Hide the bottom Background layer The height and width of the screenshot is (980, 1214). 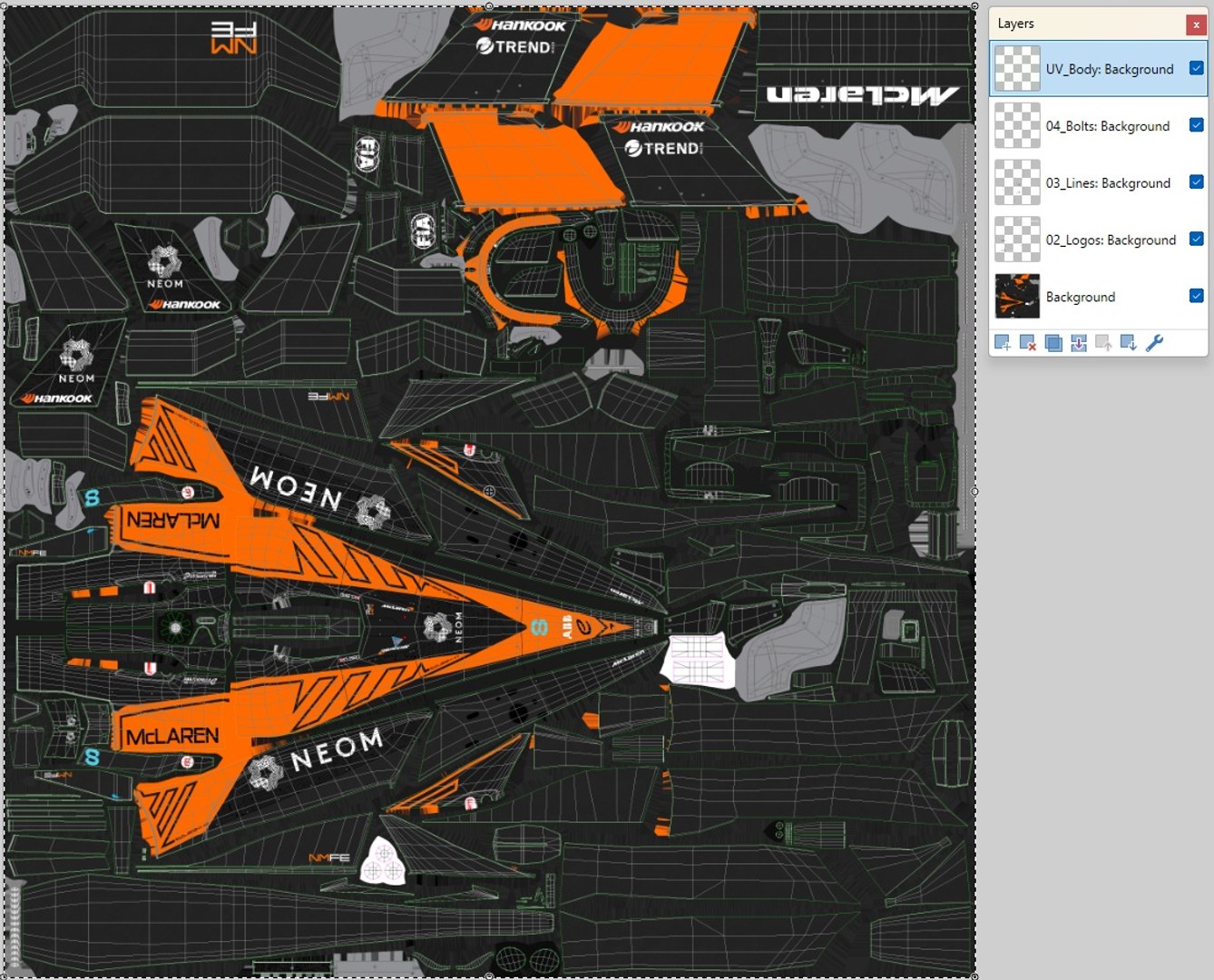point(1196,296)
